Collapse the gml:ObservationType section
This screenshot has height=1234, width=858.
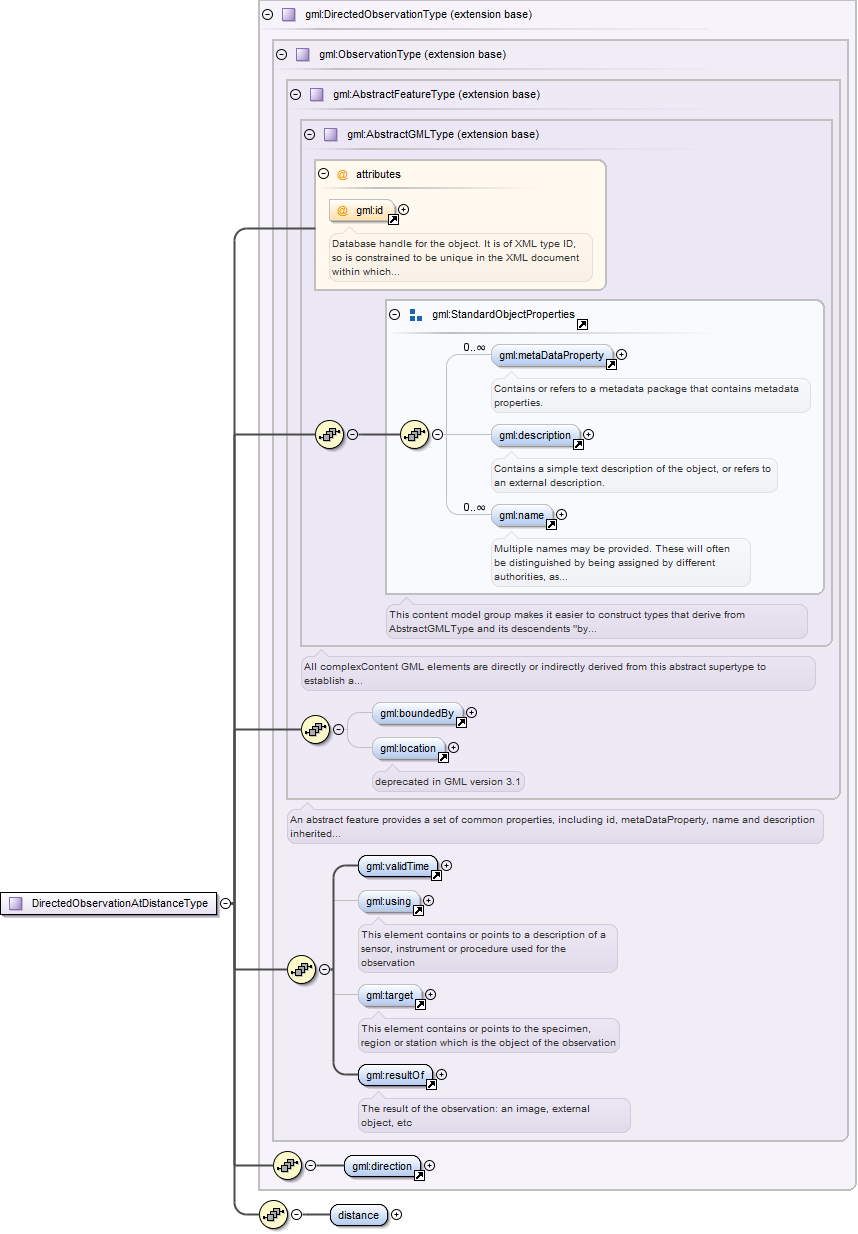[x=281, y=55]
